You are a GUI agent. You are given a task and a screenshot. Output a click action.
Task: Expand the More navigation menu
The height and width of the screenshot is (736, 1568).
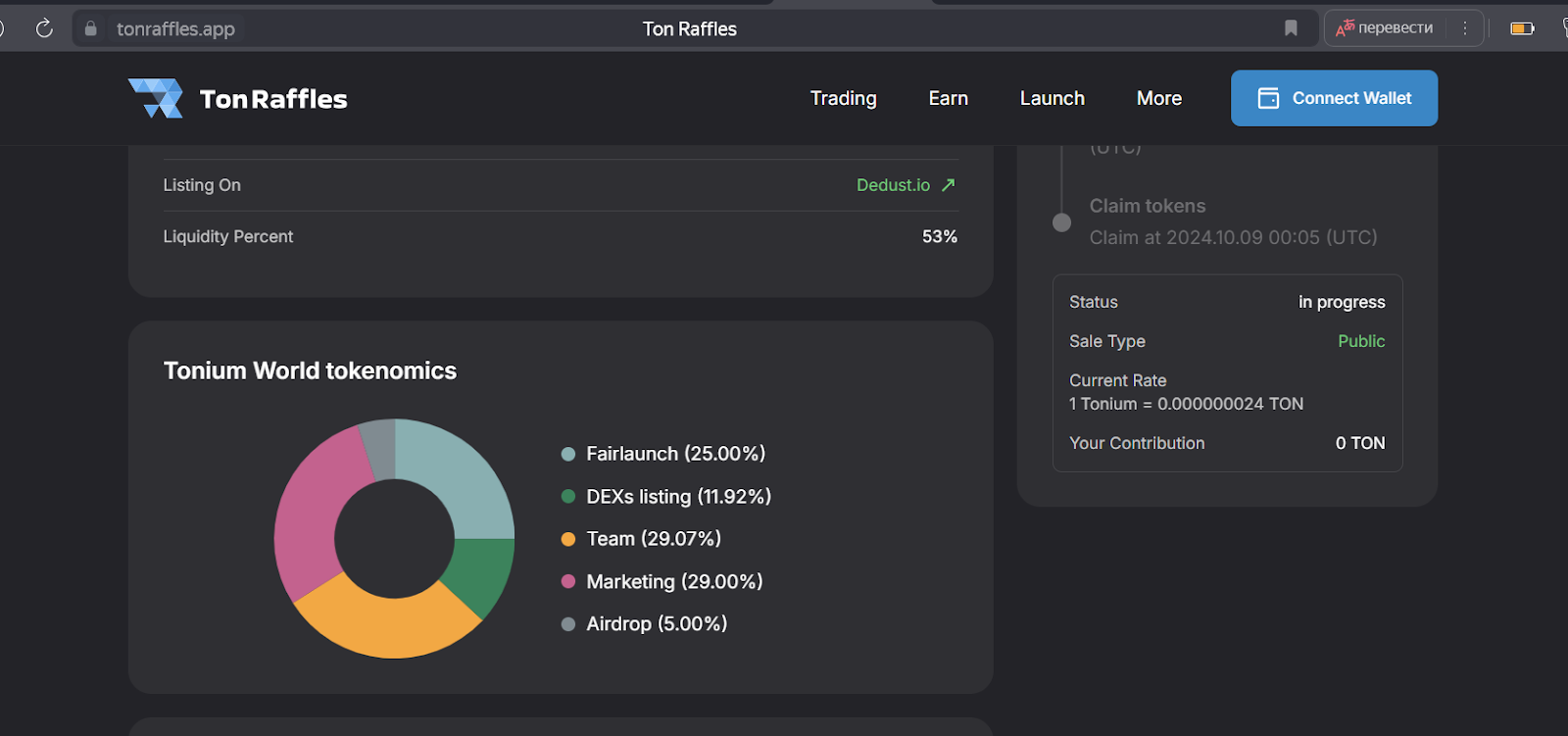[1158, 98]
